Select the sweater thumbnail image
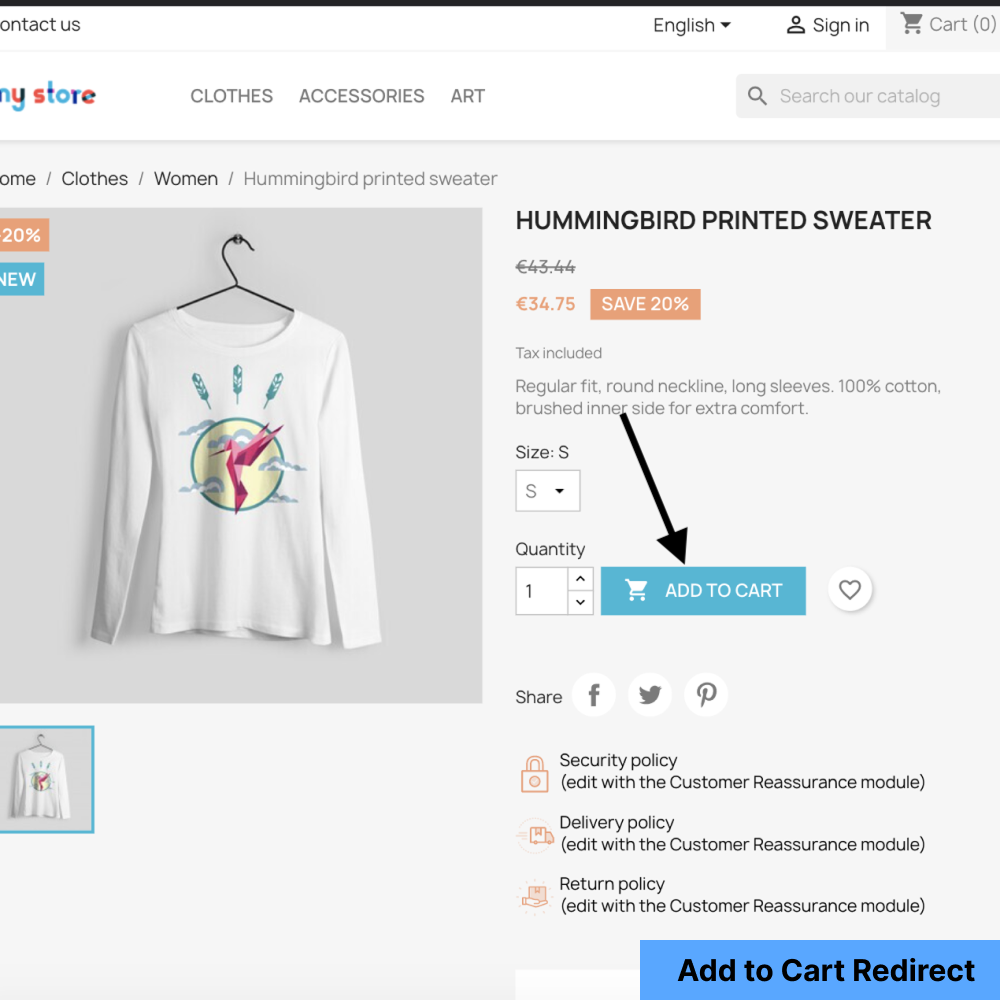Screen dimensions: 1000x1000 click(47, 779)
